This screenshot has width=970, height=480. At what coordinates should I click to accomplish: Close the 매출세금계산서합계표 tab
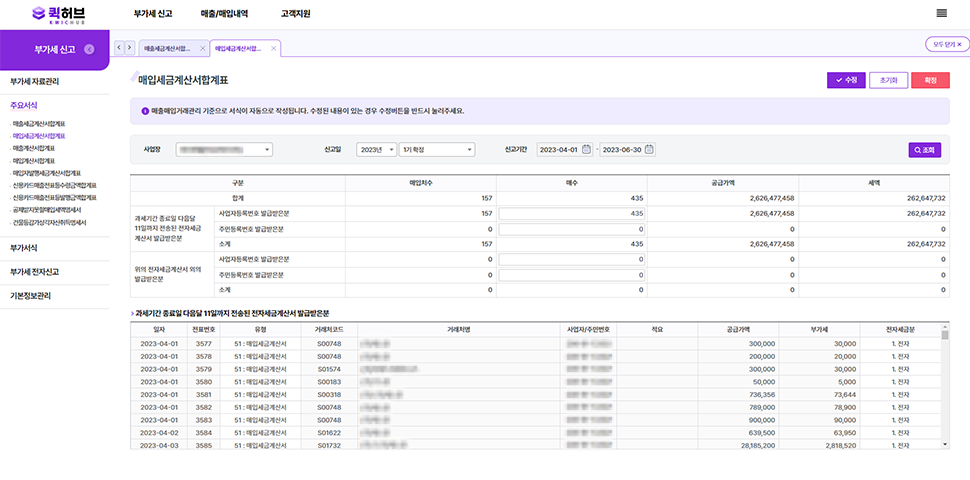[x=202, y=48]
